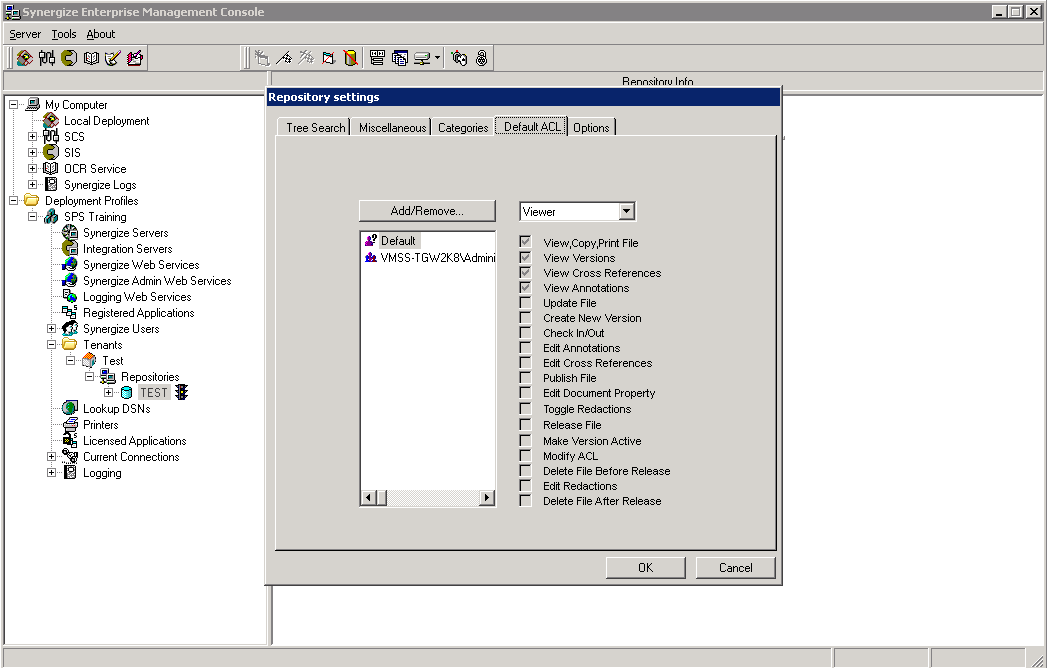Click the stacked server boxes toolbar icon
1047x668 pixels.
[x=377, y=58]
